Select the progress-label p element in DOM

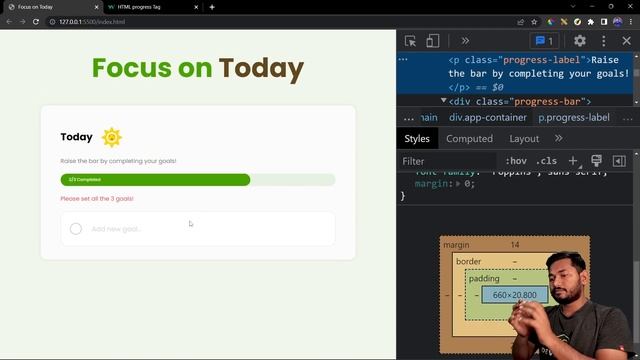tap(515, 73)
